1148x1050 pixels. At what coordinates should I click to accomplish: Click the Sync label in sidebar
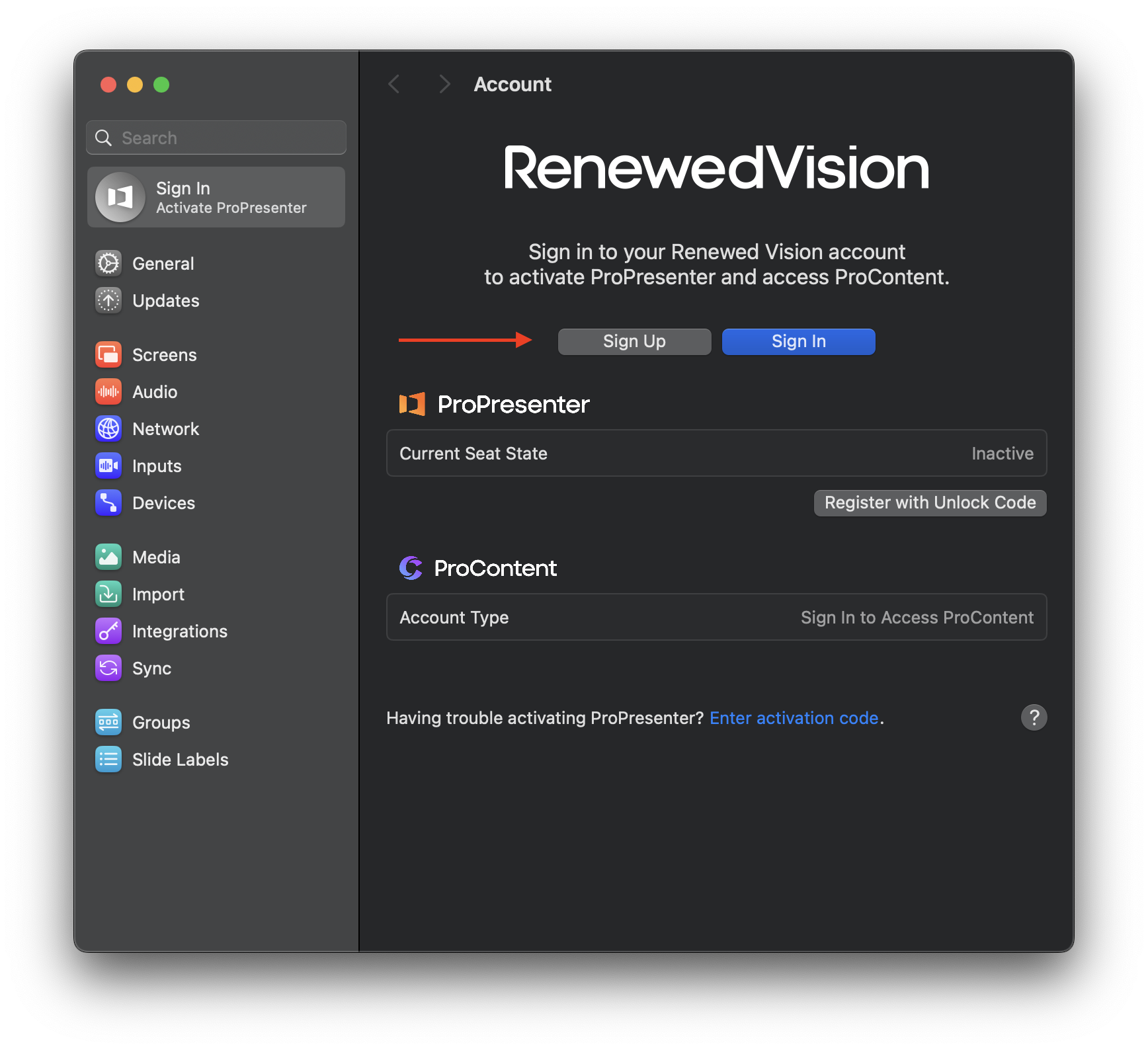152,668
